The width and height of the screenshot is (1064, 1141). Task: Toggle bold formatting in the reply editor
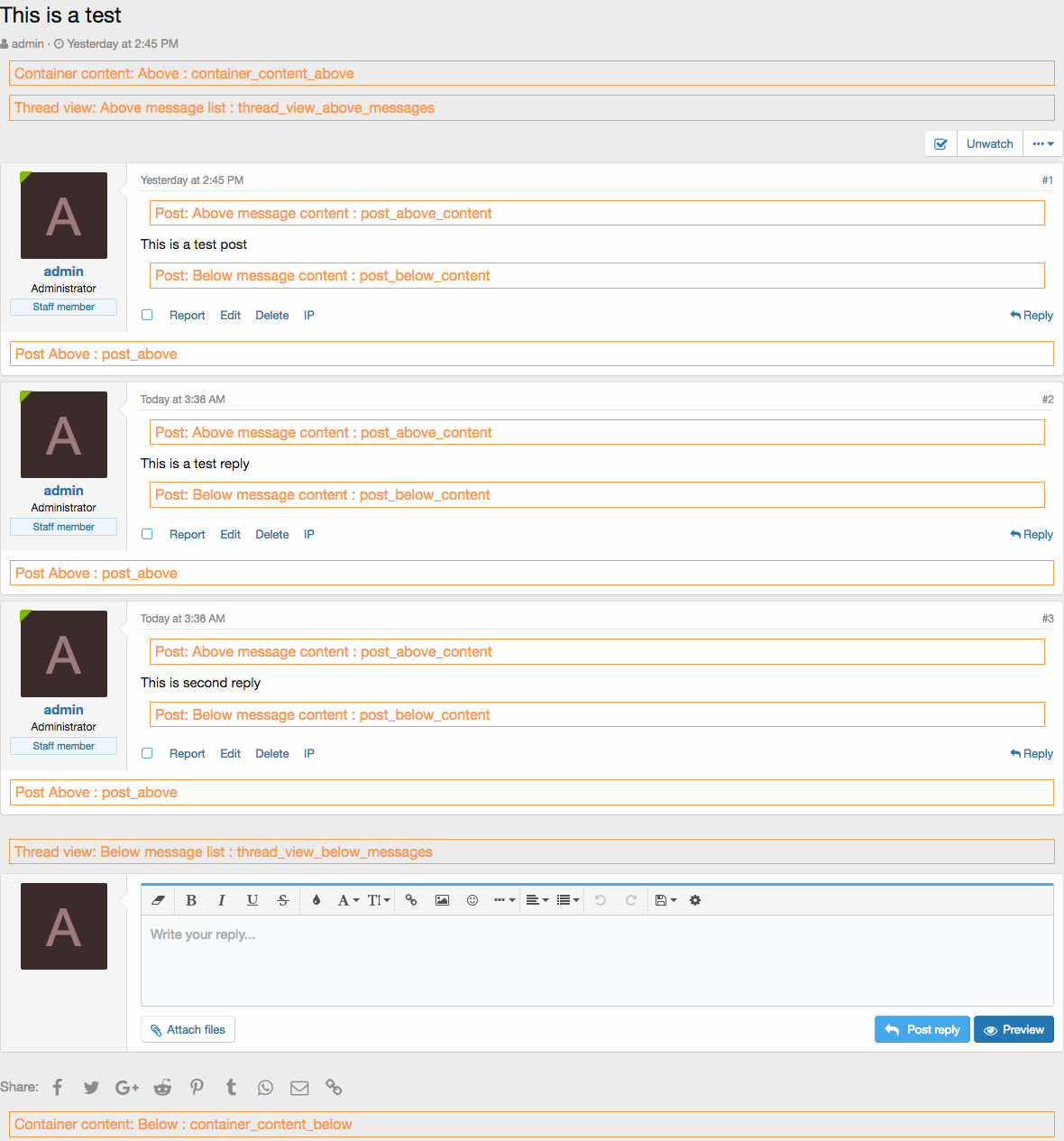pos(191,900)
